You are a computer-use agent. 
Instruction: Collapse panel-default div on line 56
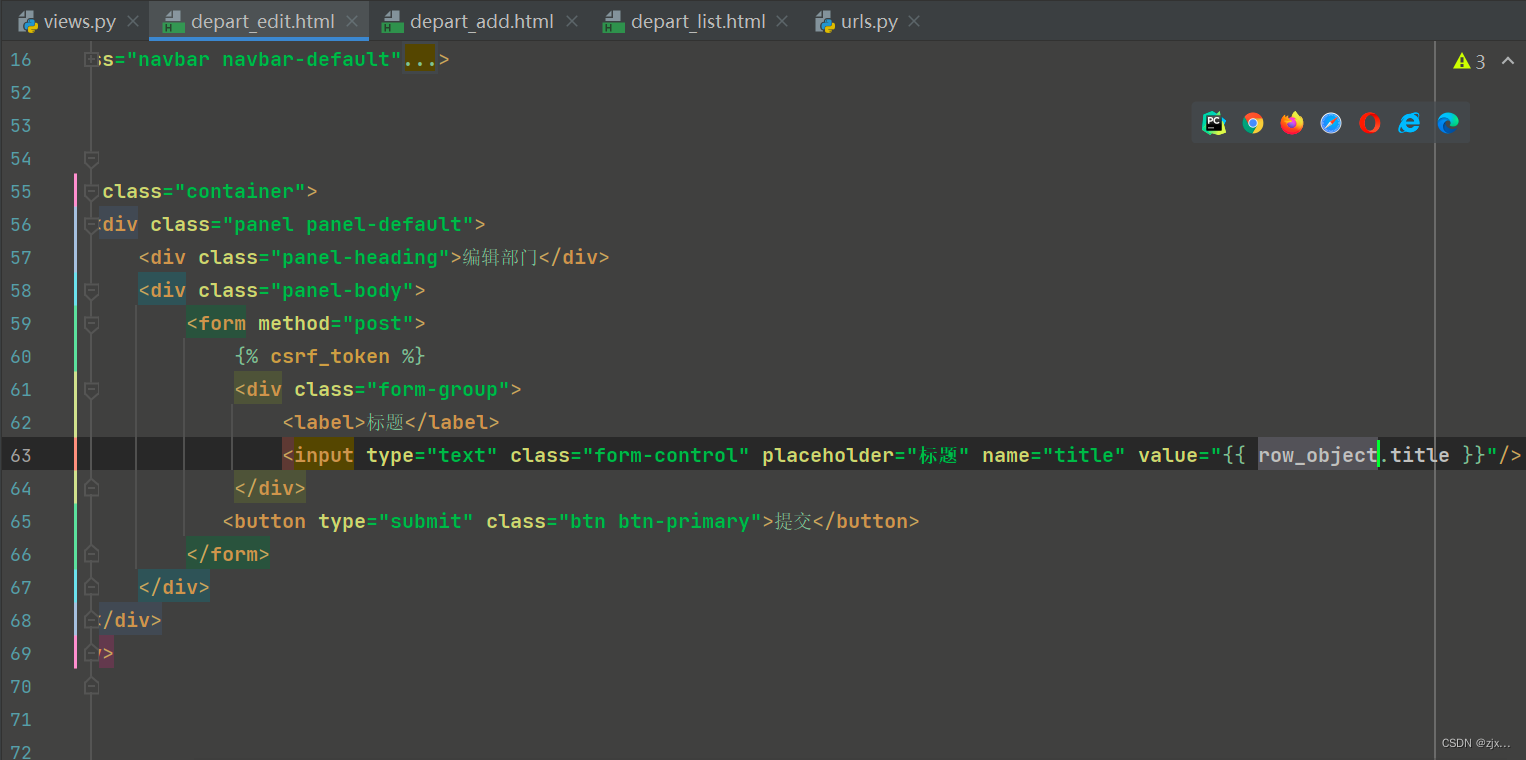coord(91,224)
